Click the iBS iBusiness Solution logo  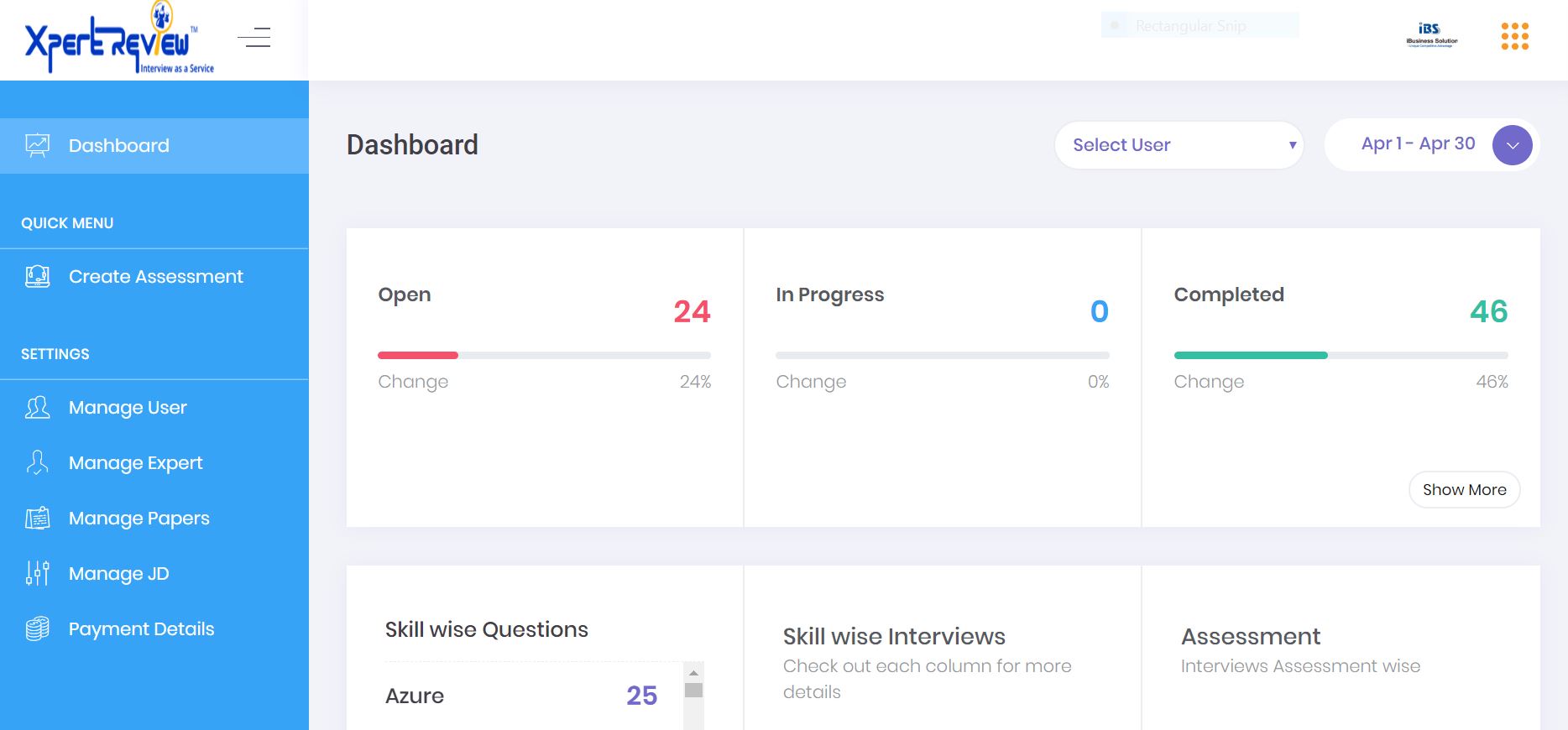click(x=1431, y=34)
